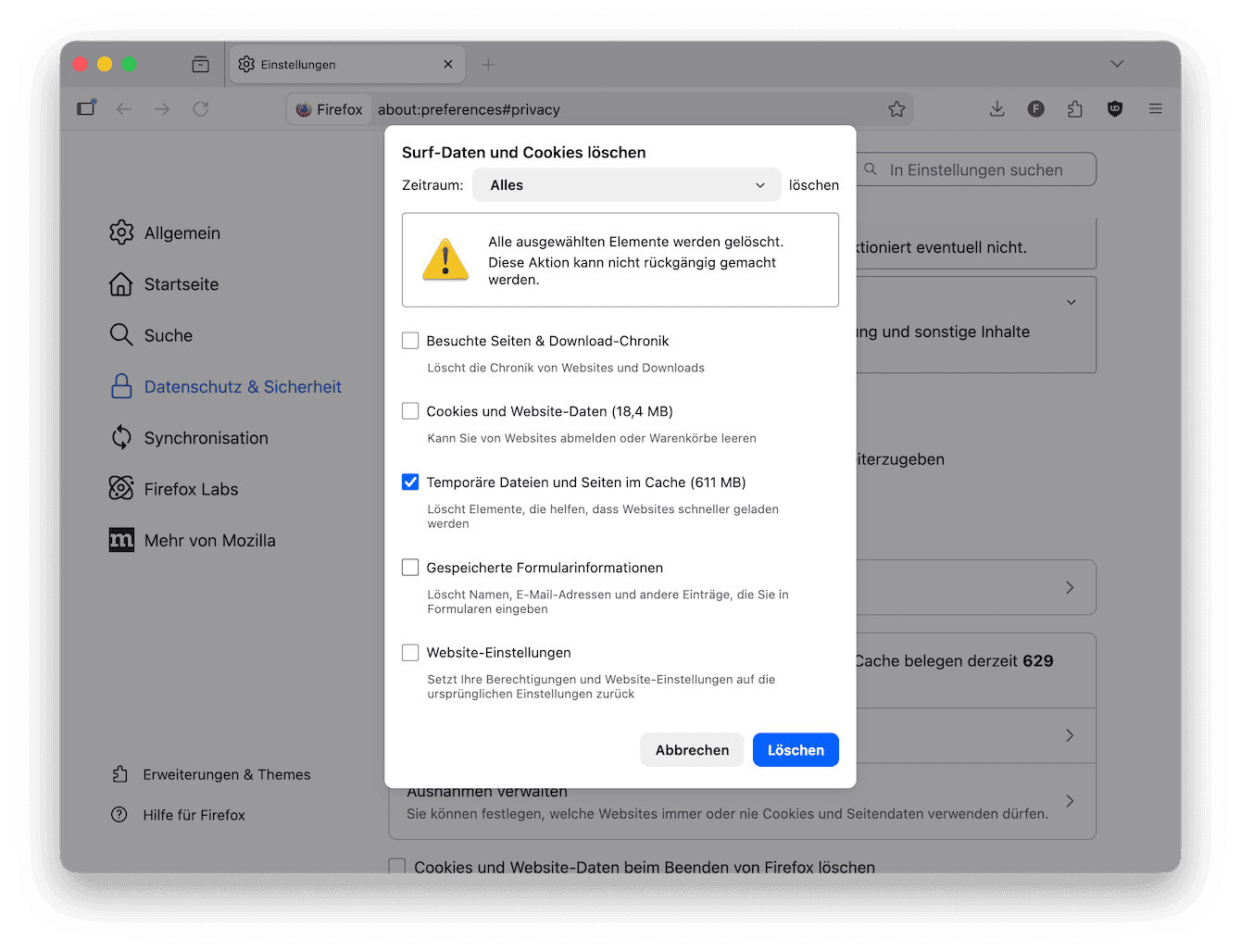Check Cookies und Website-Daten (18,4 MB)

coord(410,410)
